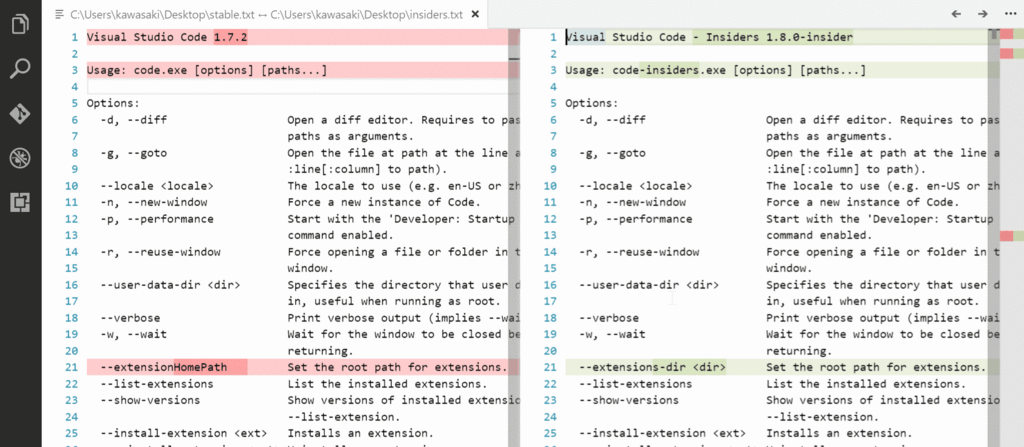
Task: Click '--extensionHomePath' in the left pane
Action: coord(164,367)
